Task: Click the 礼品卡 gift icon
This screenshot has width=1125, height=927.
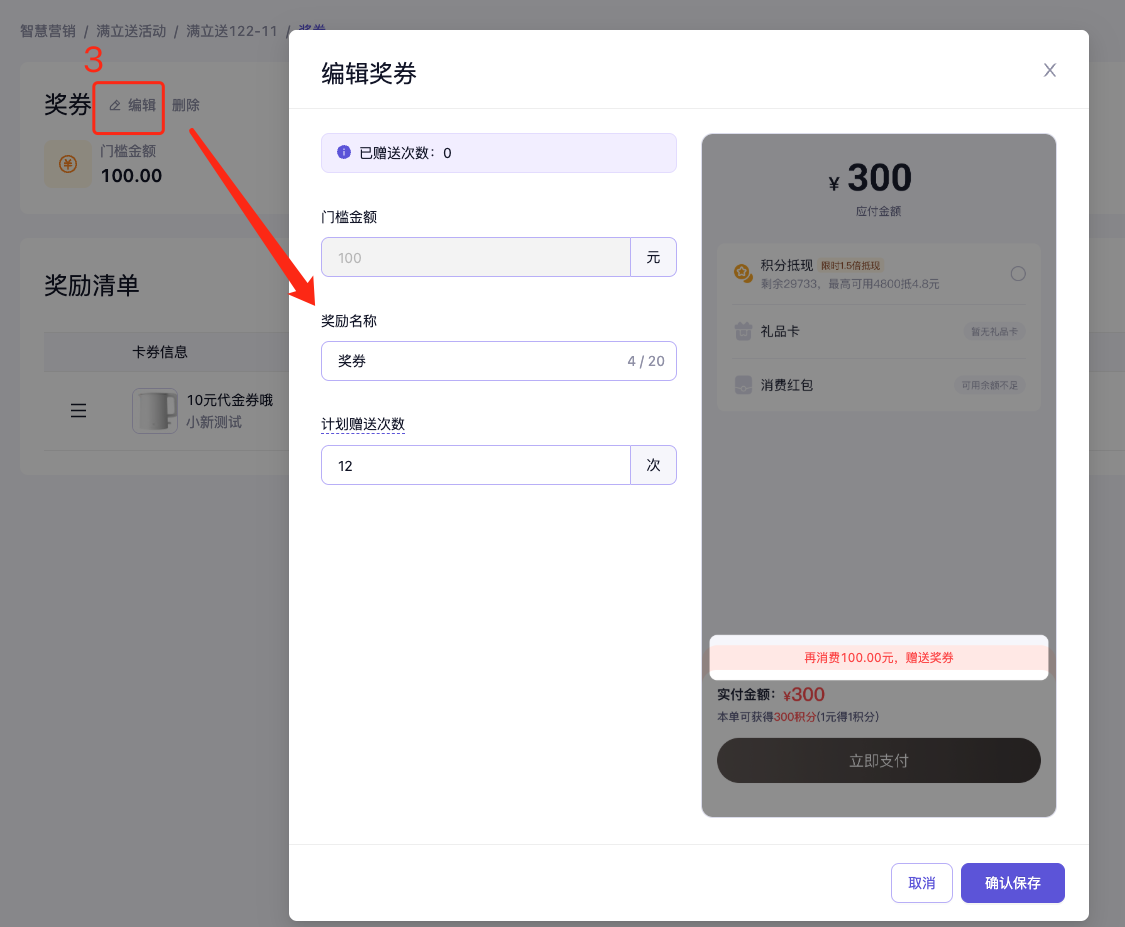Action: (x=743, y=331)
